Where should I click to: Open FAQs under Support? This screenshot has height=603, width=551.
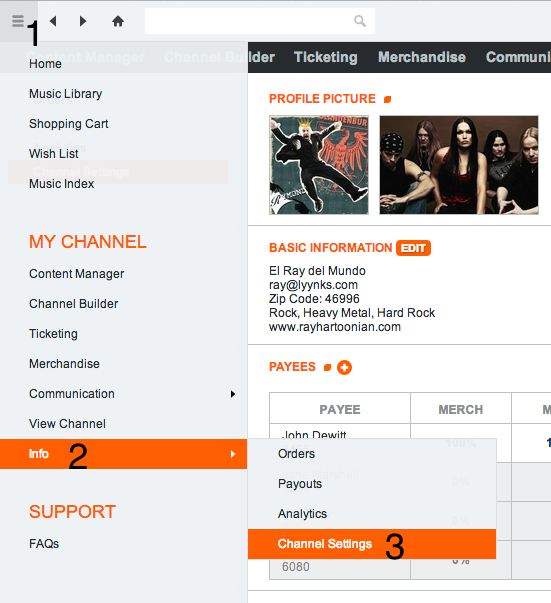(x=44, y=544)
